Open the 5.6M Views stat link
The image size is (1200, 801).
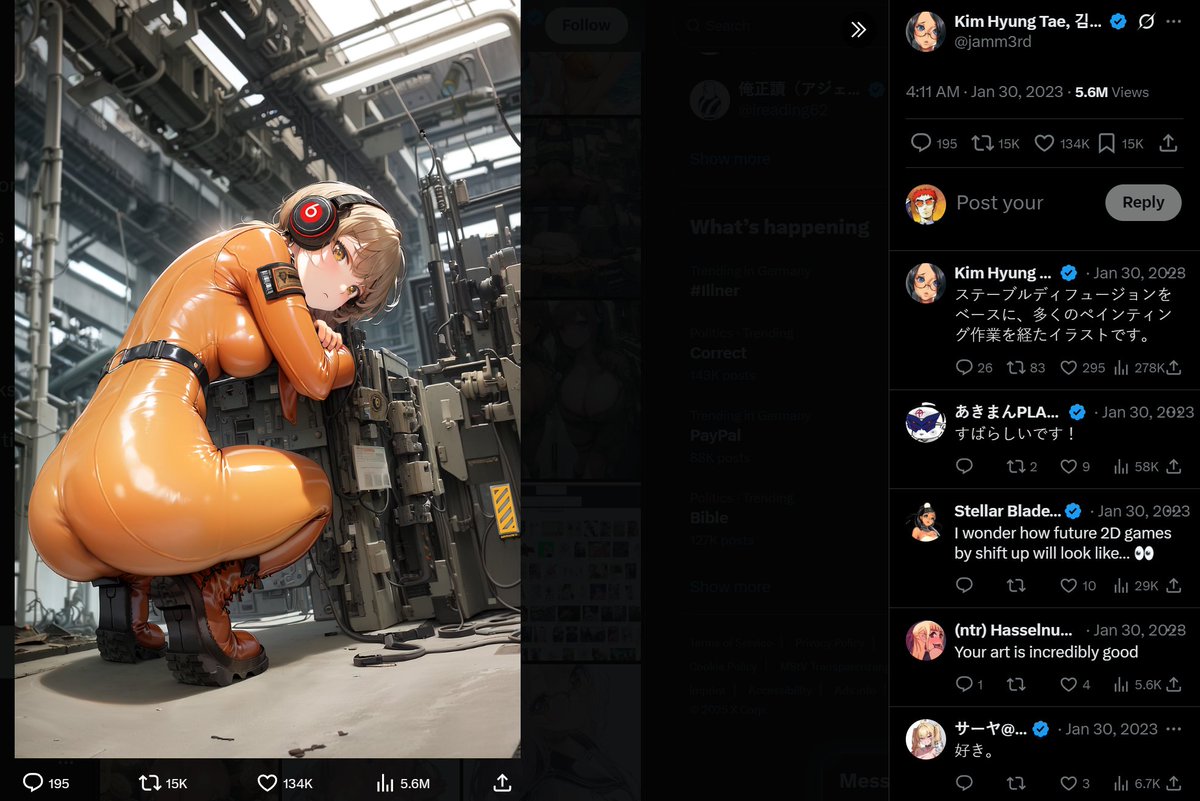pyautogui.click(x=1112, y=92)
